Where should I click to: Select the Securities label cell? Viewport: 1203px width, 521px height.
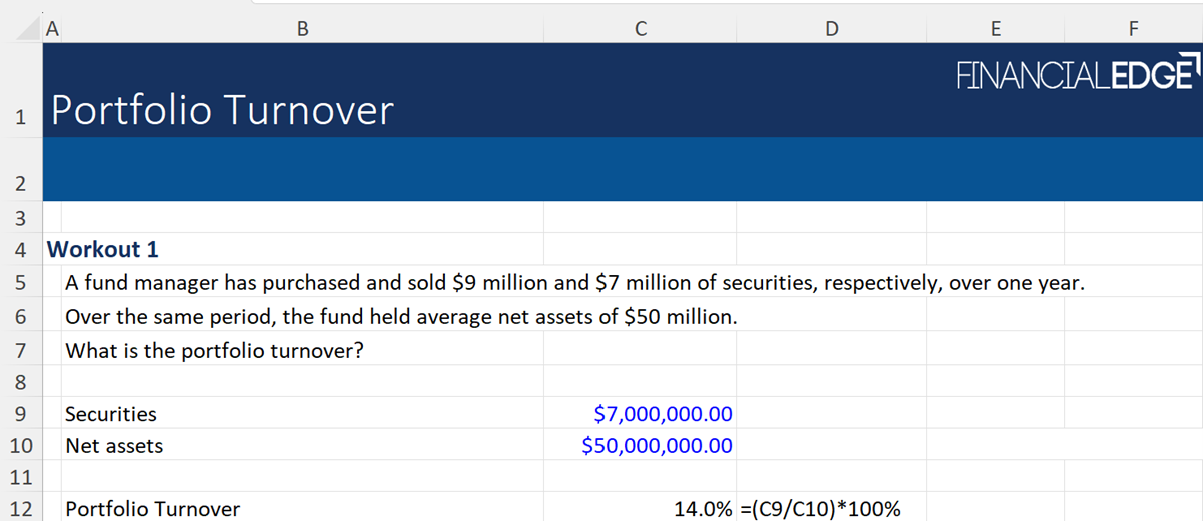click(111, 414)
